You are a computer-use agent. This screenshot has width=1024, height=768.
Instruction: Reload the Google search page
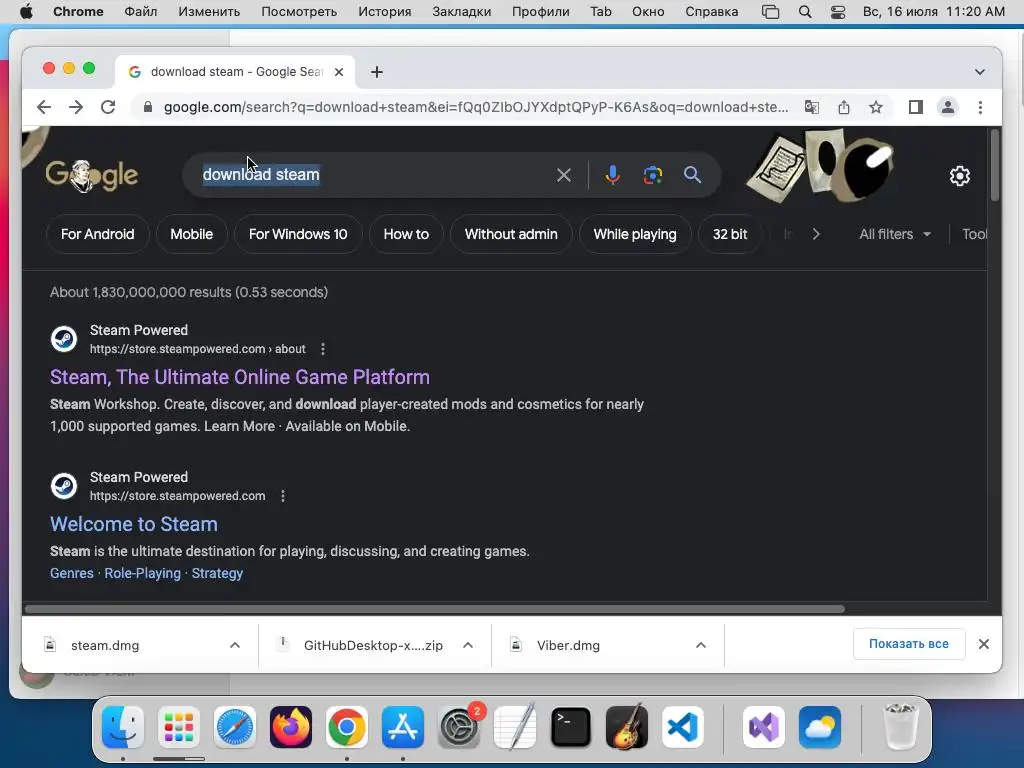tap(108, 107)
